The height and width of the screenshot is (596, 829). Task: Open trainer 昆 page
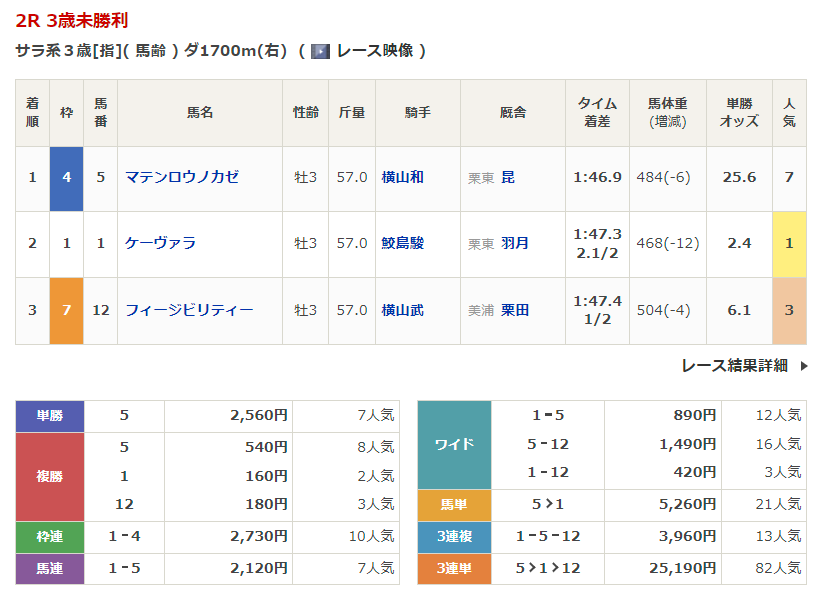[x=508, y=177]
